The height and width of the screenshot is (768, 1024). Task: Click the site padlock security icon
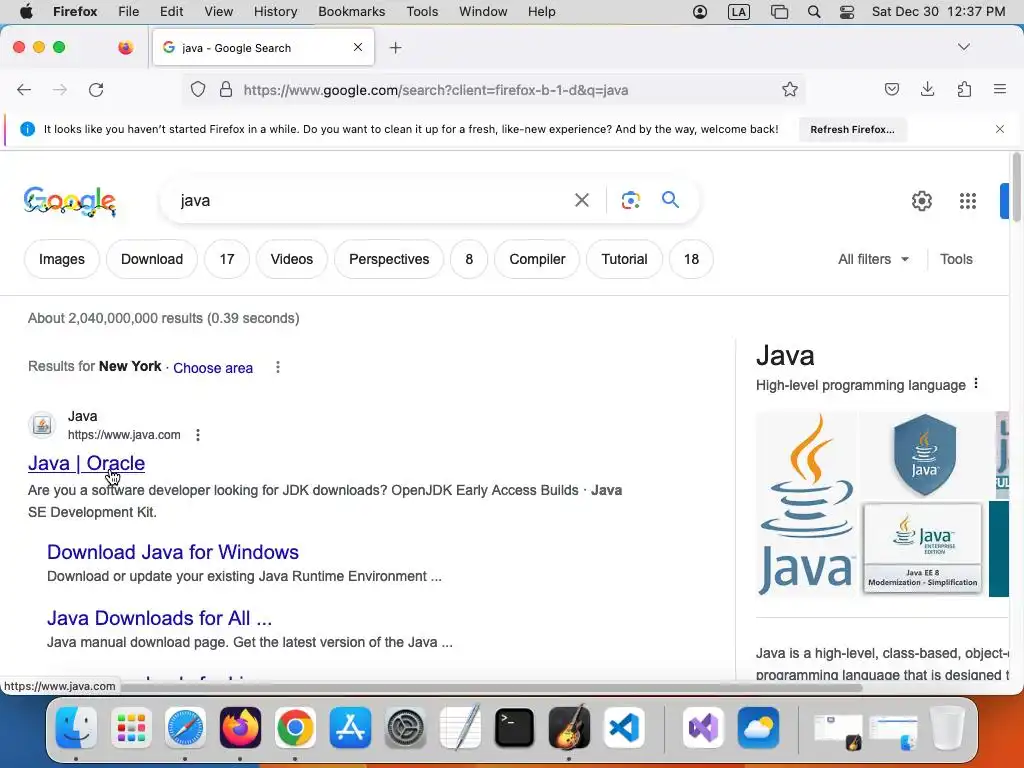pos(226,89)
